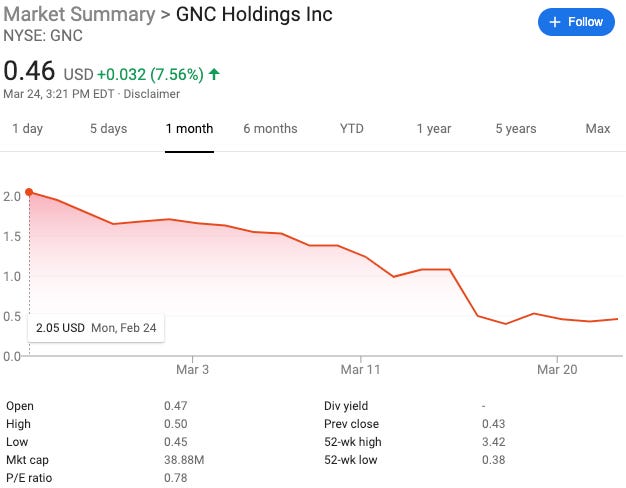This screenshot has height=488, width=626.
Task: Switch to 5 years range
Action: click(x=516, y=129)
